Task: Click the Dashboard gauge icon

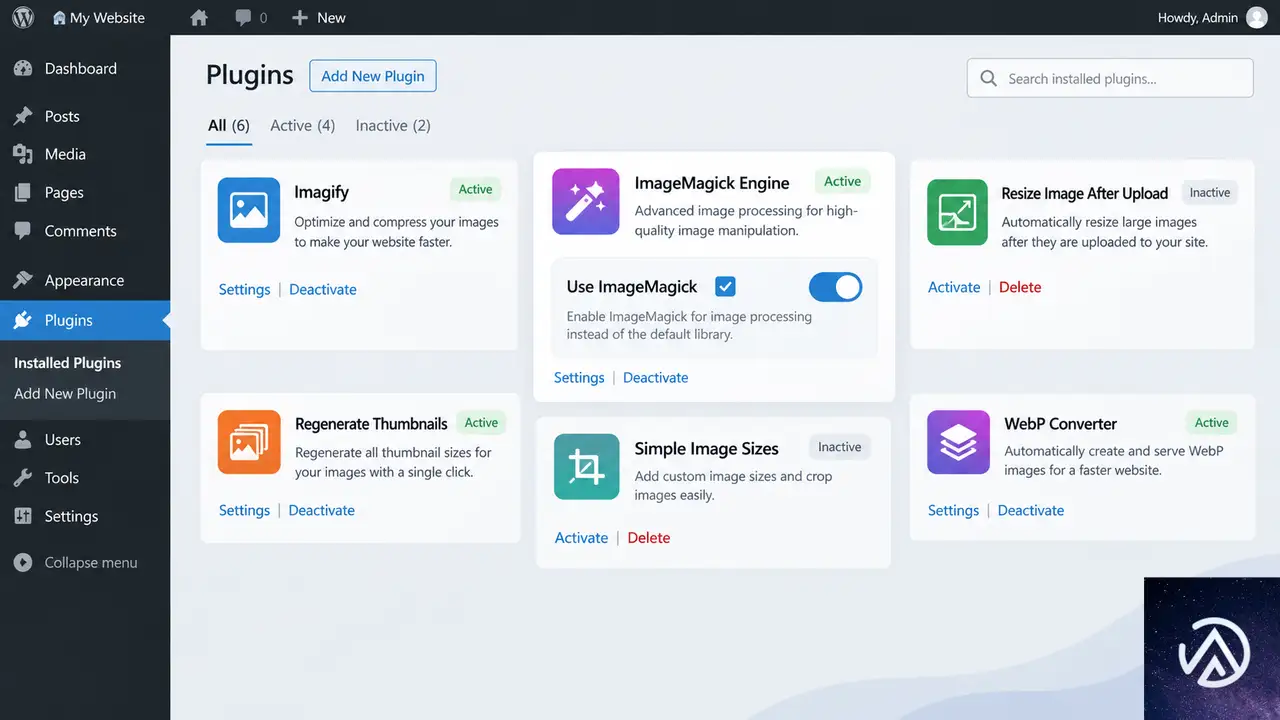Action: (x=23, y=69)
